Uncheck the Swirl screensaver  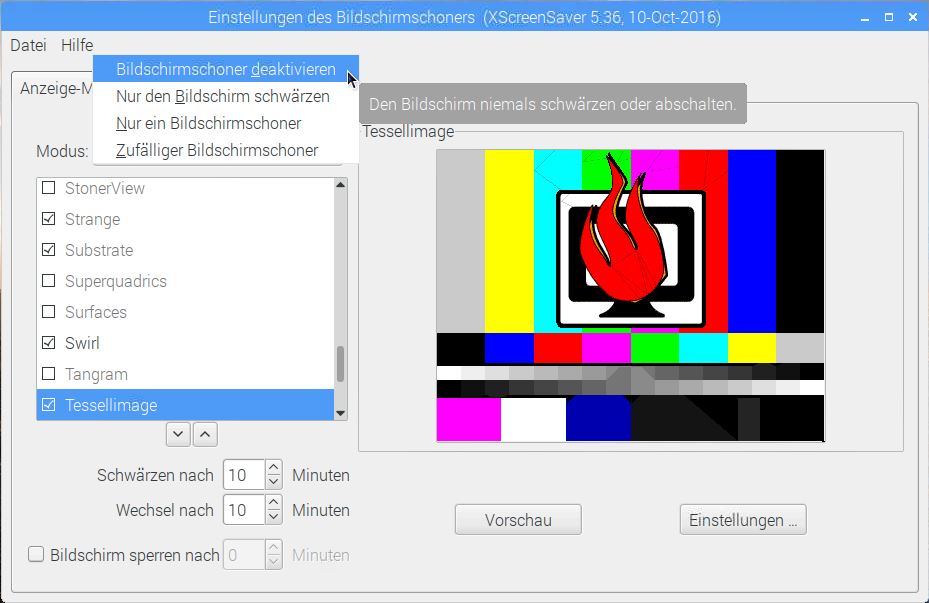(49, 342)
